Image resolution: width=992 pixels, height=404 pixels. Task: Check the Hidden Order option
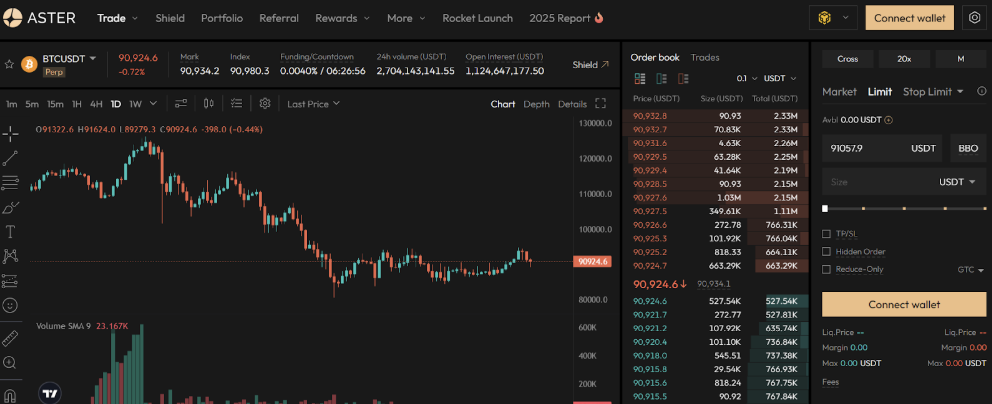click(826, 251)
